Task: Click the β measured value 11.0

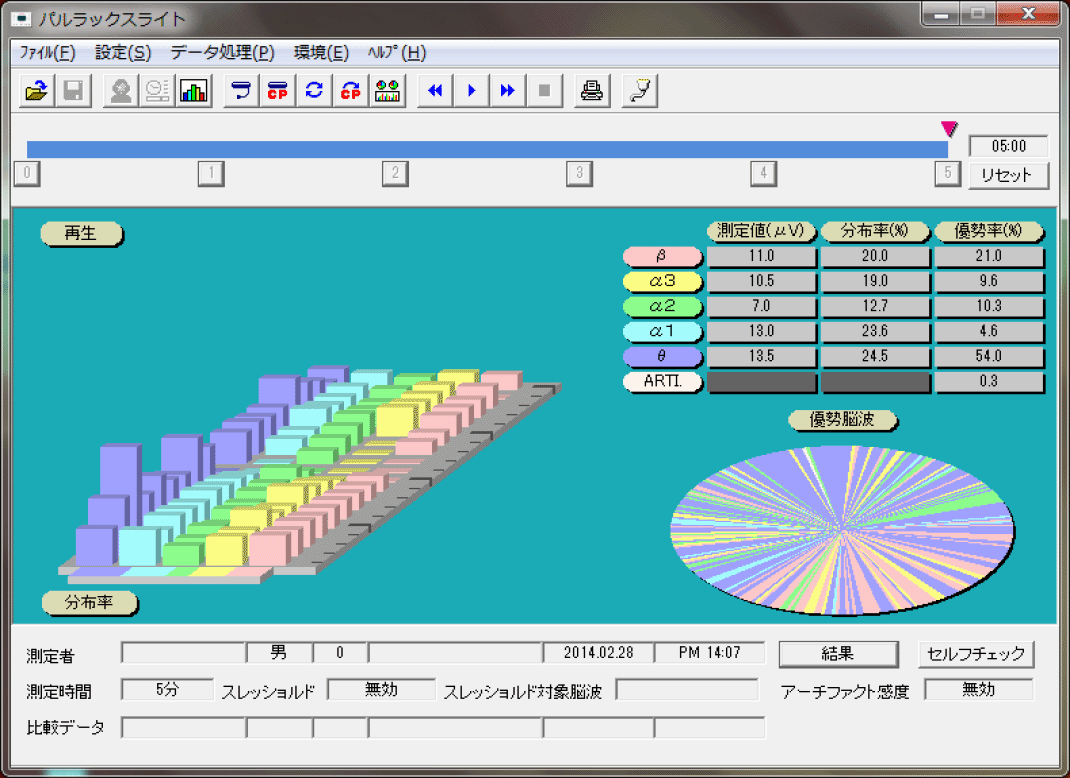Action: [762, 256]
